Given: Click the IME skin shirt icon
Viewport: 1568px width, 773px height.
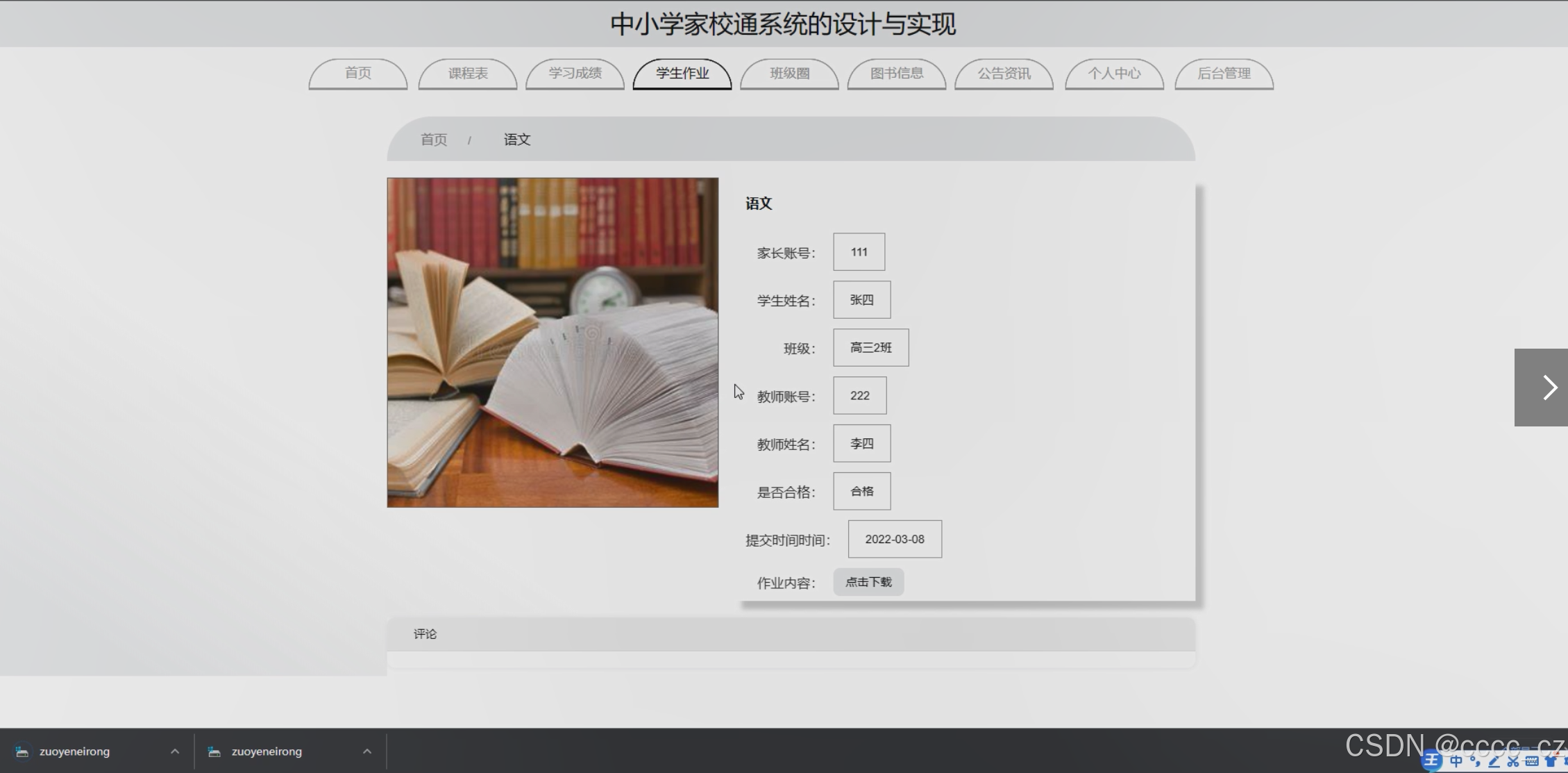Looking at the screenshot, I should (1551, 761).
